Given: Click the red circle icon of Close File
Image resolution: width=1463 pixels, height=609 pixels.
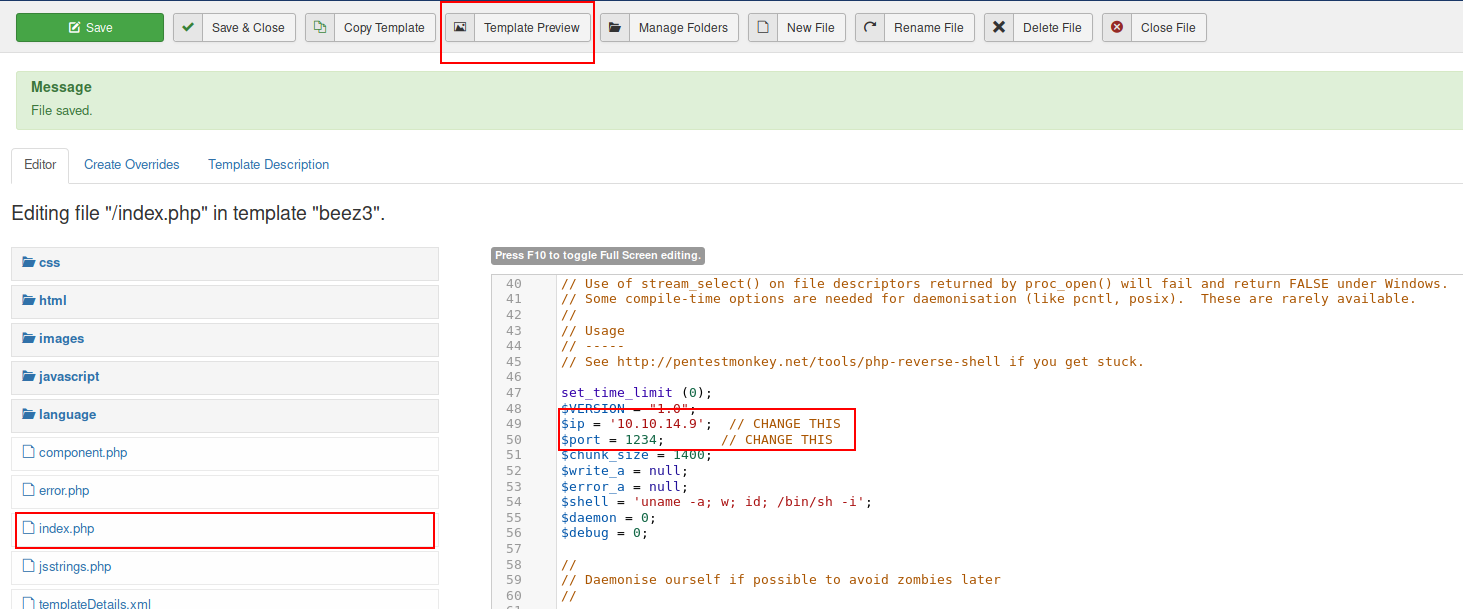Looking at the screenshot, I should 1116,28.
